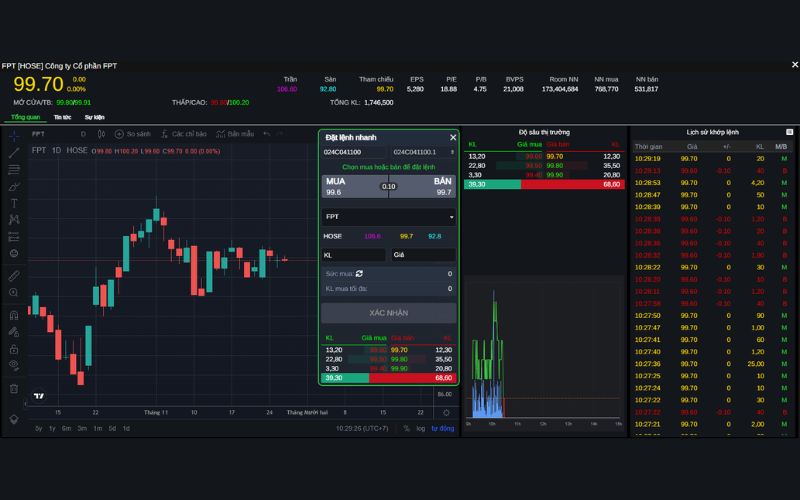Open chart settings gear icon

click(446, 412)
